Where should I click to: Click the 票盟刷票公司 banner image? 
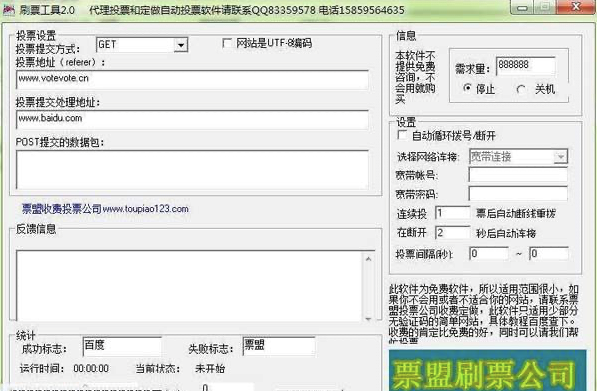point(487,370)
